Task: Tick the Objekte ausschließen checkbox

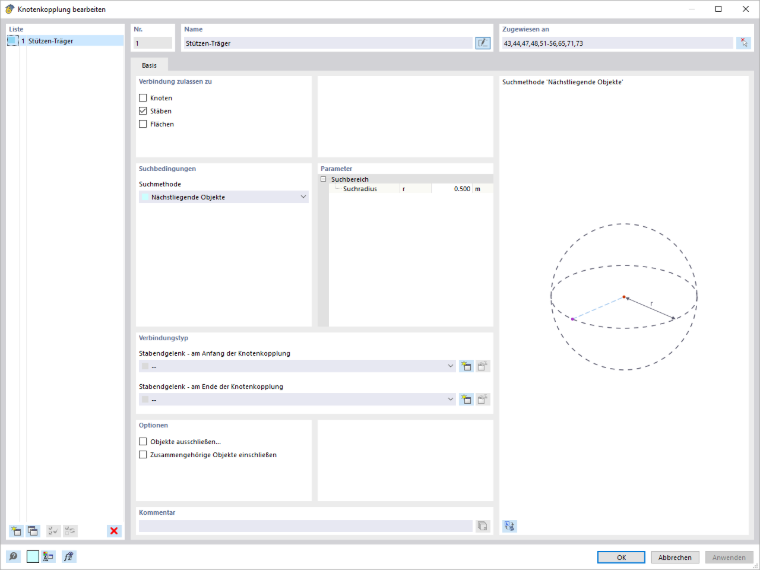Action: point(143,442)
